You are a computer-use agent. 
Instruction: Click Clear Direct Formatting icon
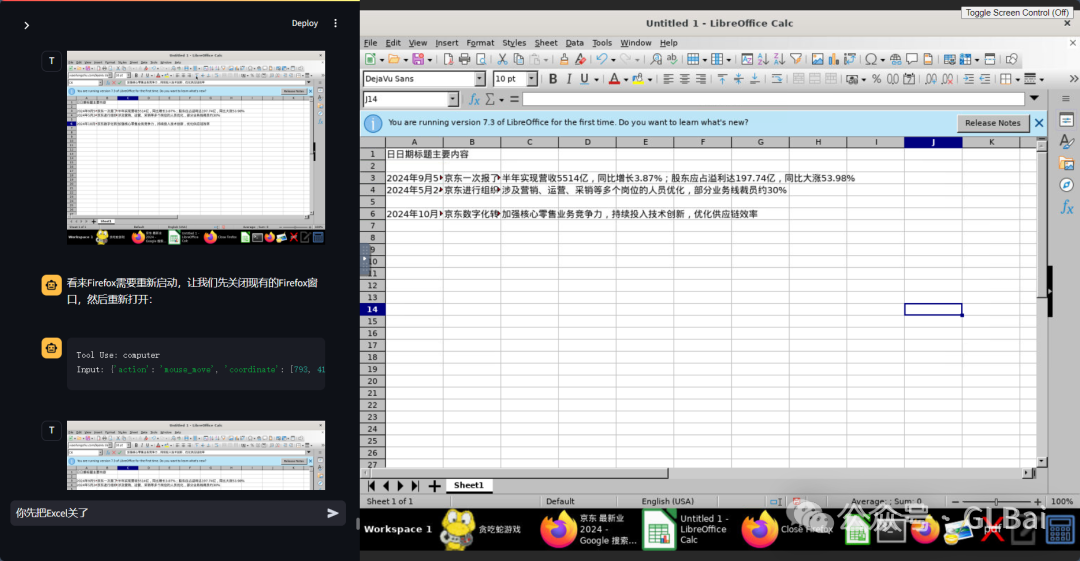tap(581, 59)
